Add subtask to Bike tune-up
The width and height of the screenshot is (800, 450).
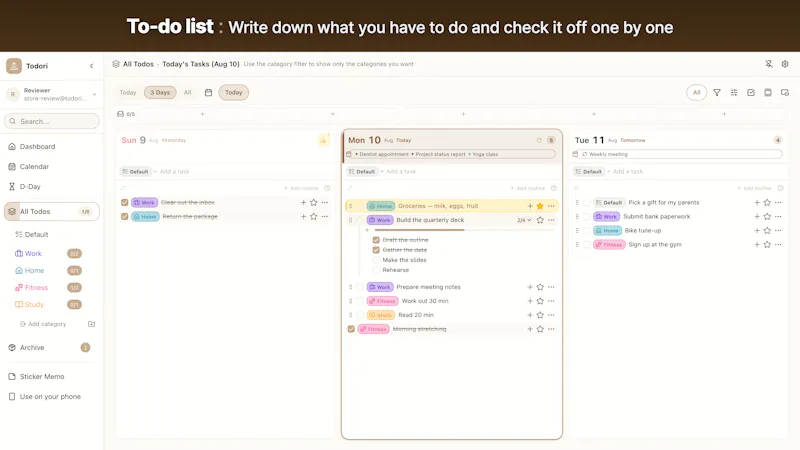point(757,231)
